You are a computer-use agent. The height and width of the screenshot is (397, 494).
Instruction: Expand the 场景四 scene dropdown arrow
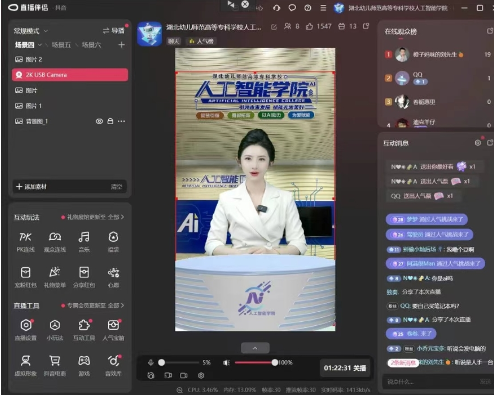click(40, 45)
